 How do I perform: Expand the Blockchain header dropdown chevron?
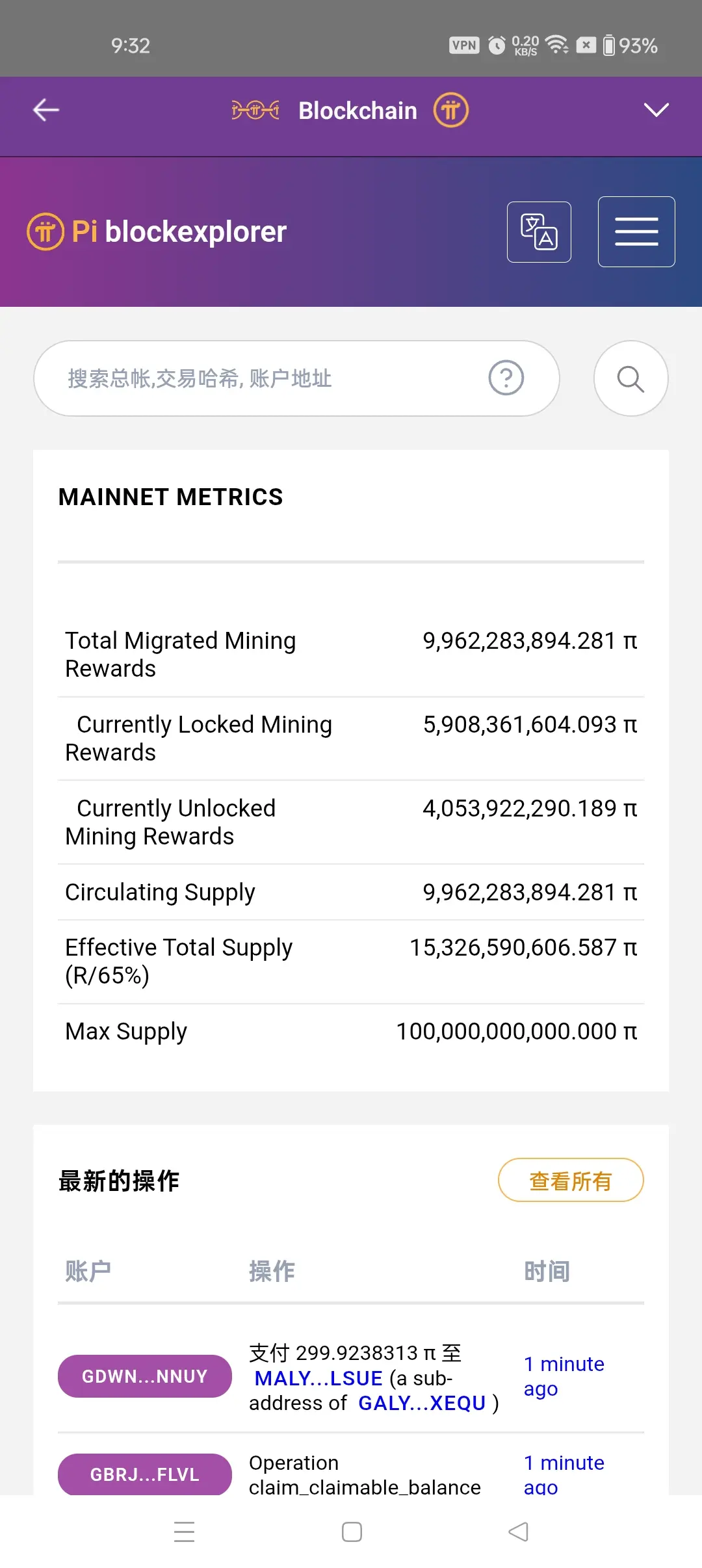[x=656, y=110]
